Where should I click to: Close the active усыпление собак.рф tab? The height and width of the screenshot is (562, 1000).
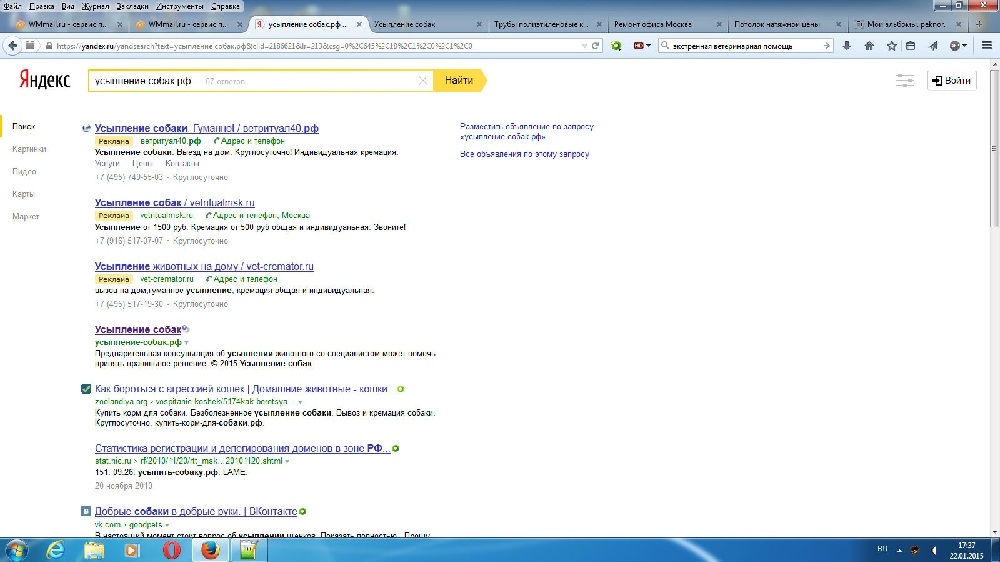coord(359,24)
